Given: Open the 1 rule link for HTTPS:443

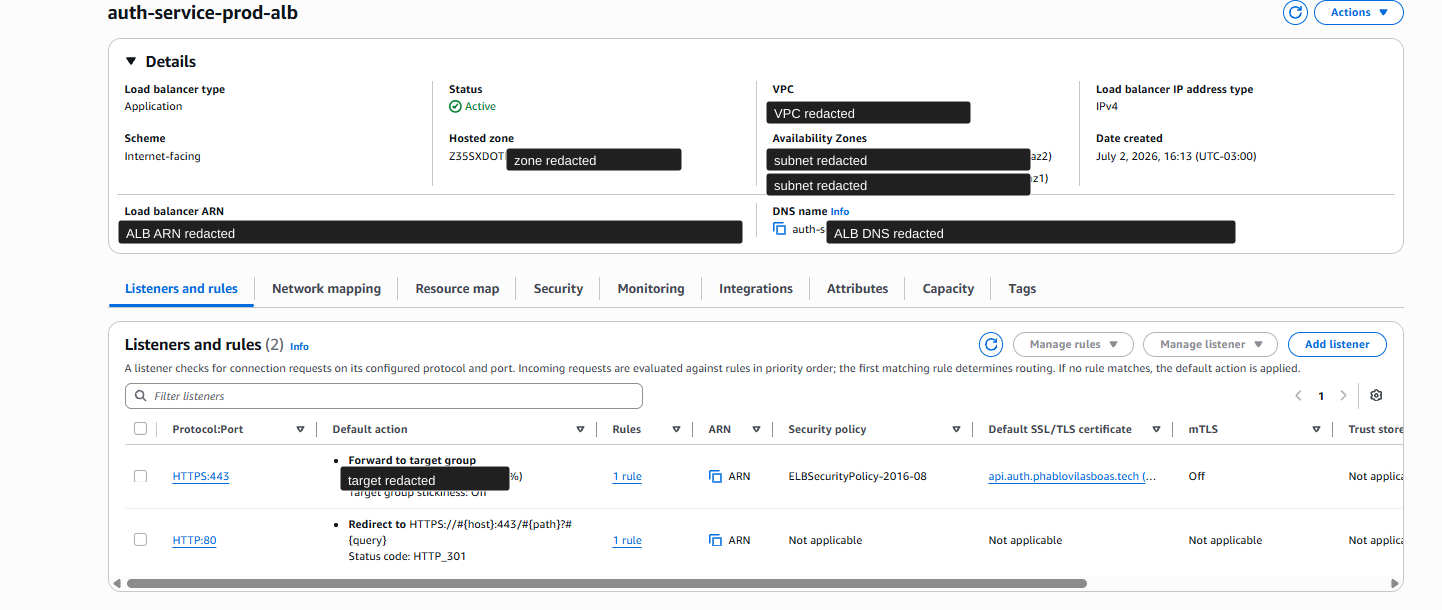Looking at the screenshot, I should click(x=627, y=476).
